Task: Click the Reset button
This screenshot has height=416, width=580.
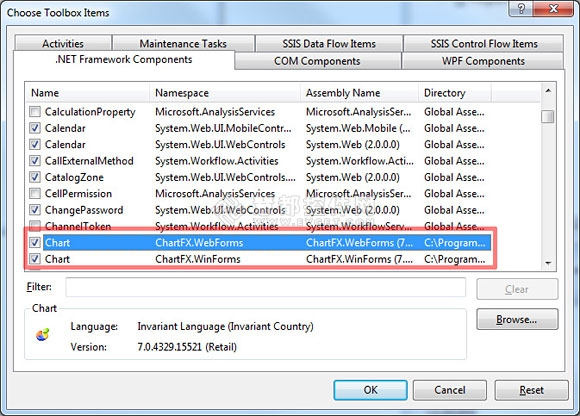Action: [x=532, y=390]
